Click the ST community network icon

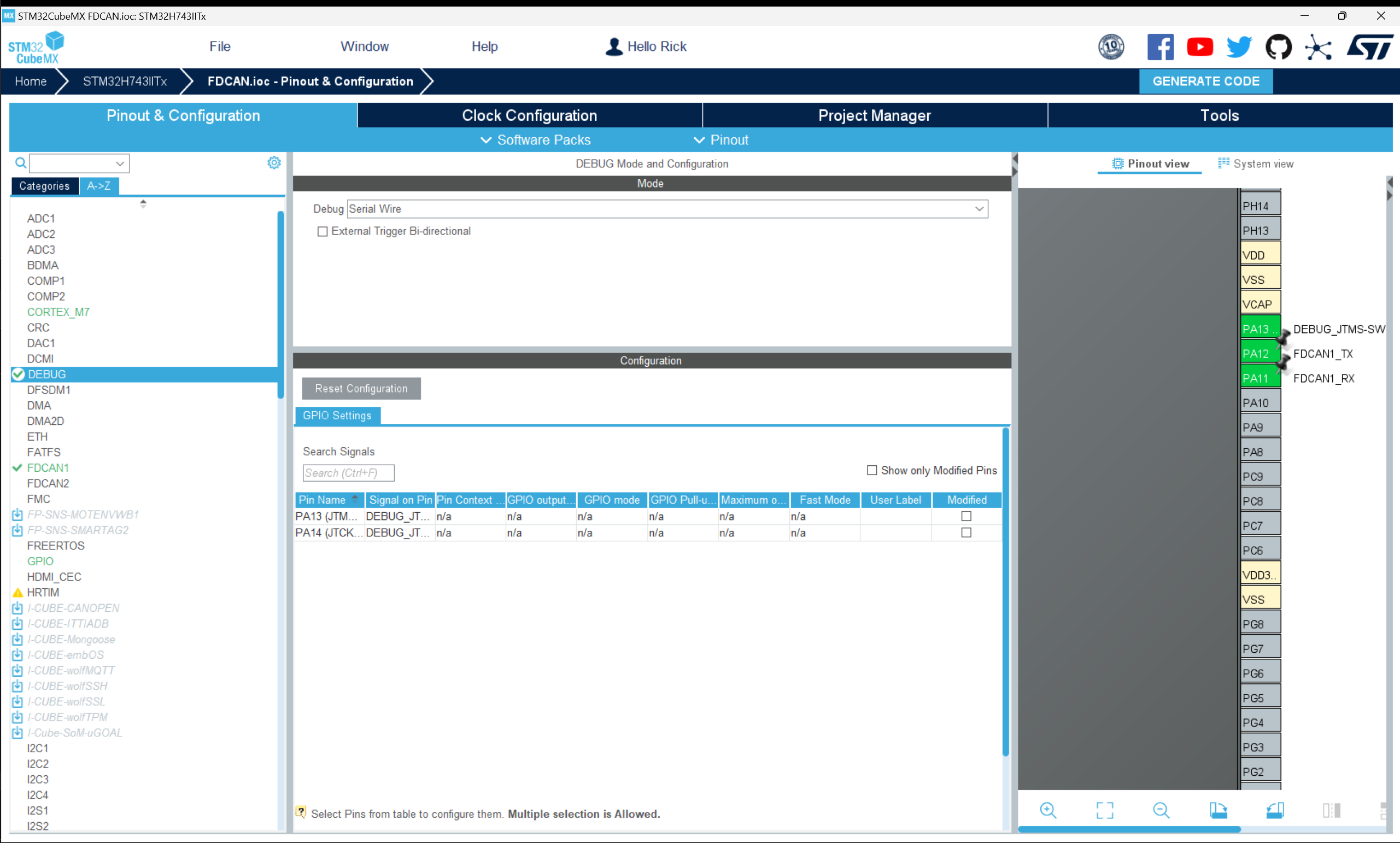click(1317, 46)
